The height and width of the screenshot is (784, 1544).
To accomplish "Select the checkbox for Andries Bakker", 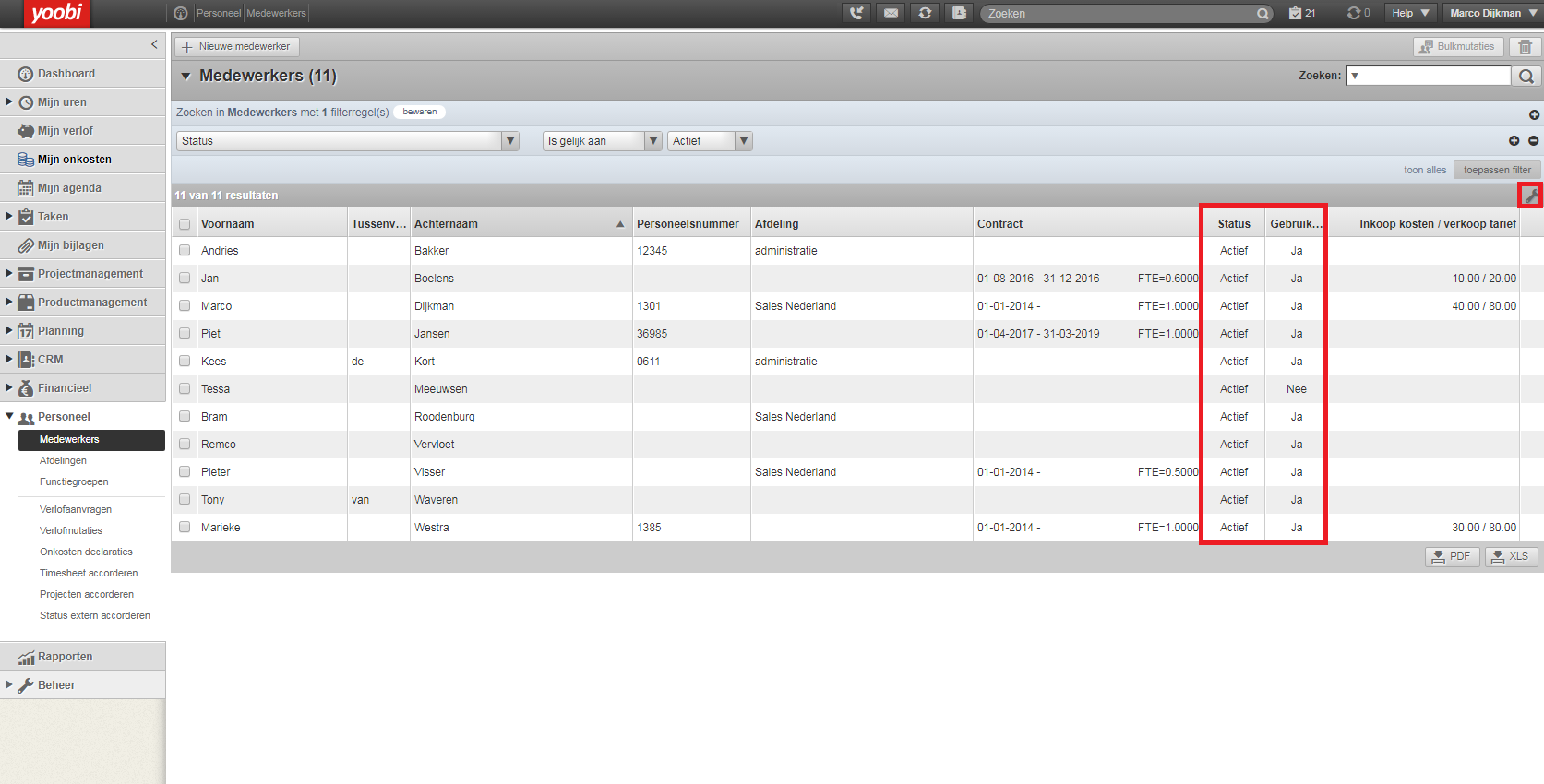I will click(x=185, y=250).
